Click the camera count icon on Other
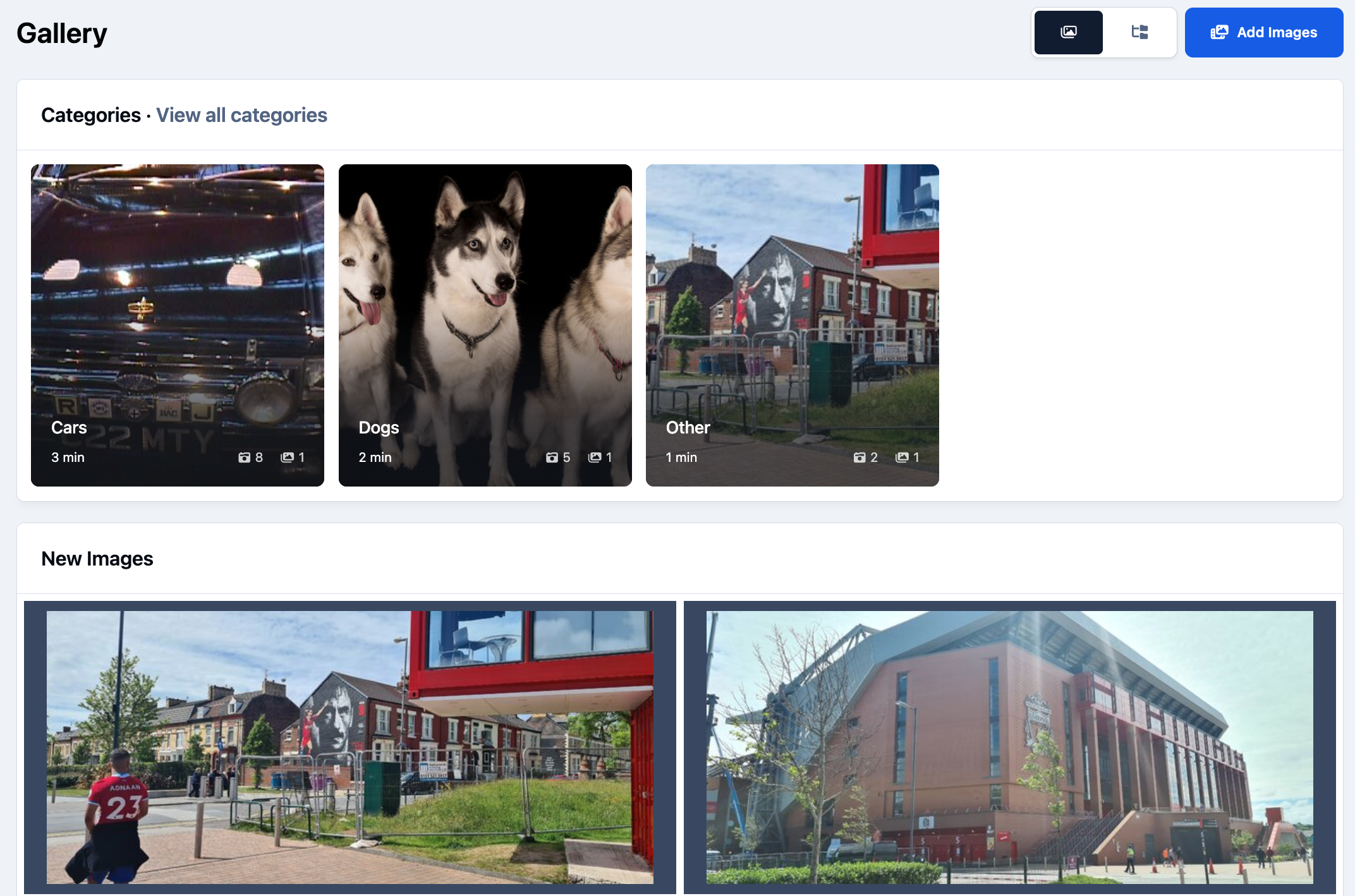The height and width of the screenshot is (896, 1355). point(859,457)
